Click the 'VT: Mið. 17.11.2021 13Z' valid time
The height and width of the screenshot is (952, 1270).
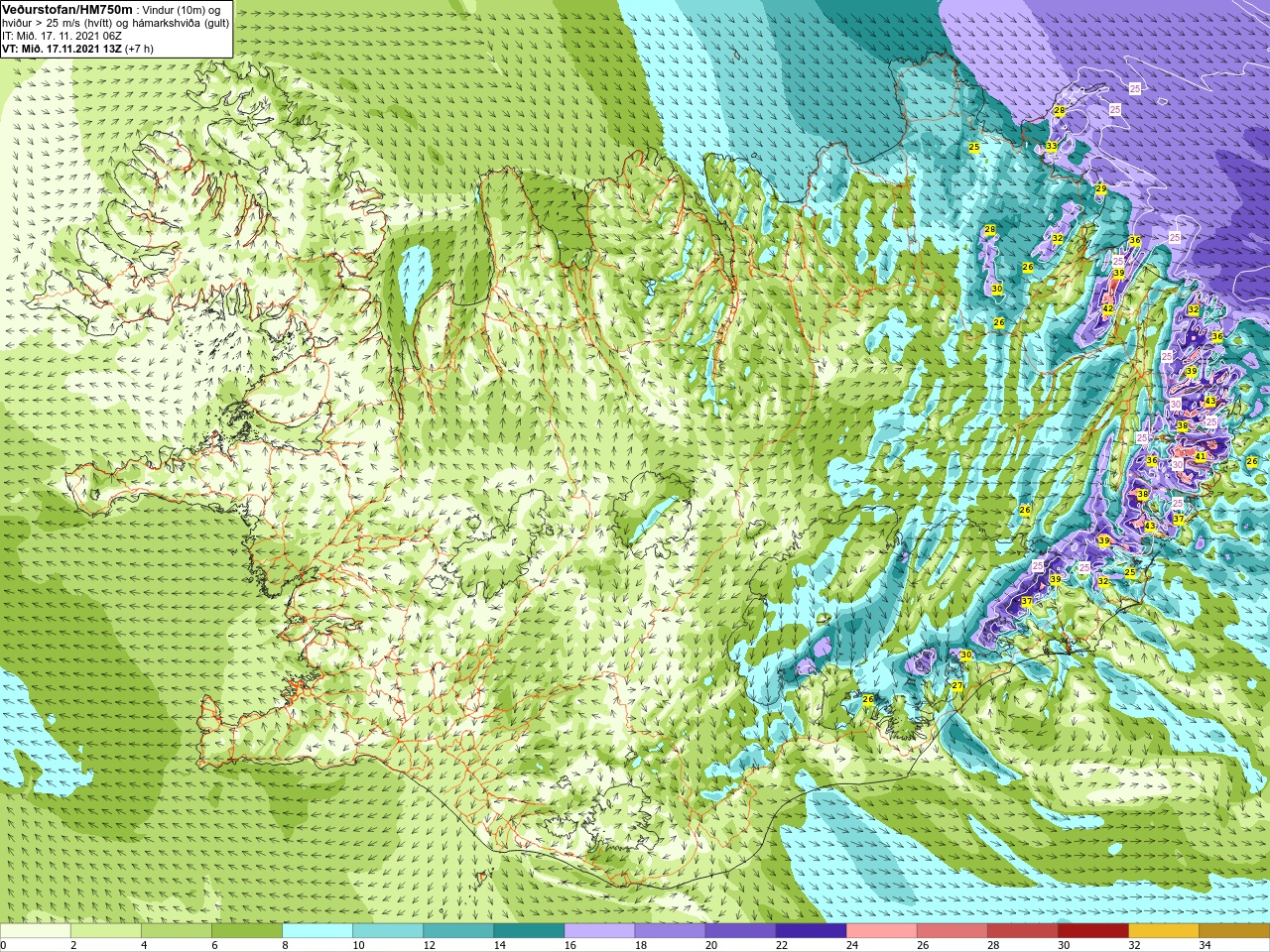click(x=63, y=49)
